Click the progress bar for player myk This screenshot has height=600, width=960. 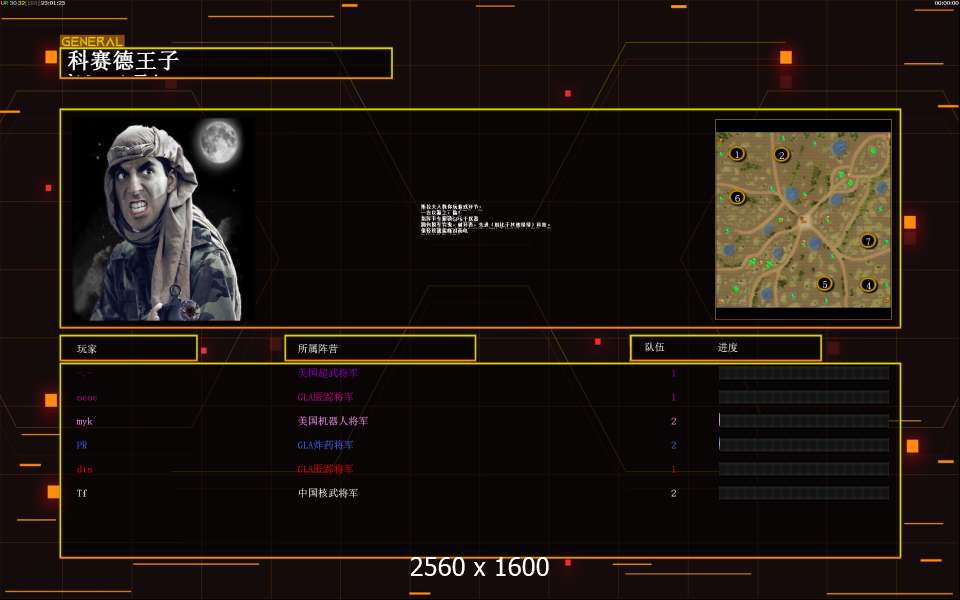pos(803,421)
